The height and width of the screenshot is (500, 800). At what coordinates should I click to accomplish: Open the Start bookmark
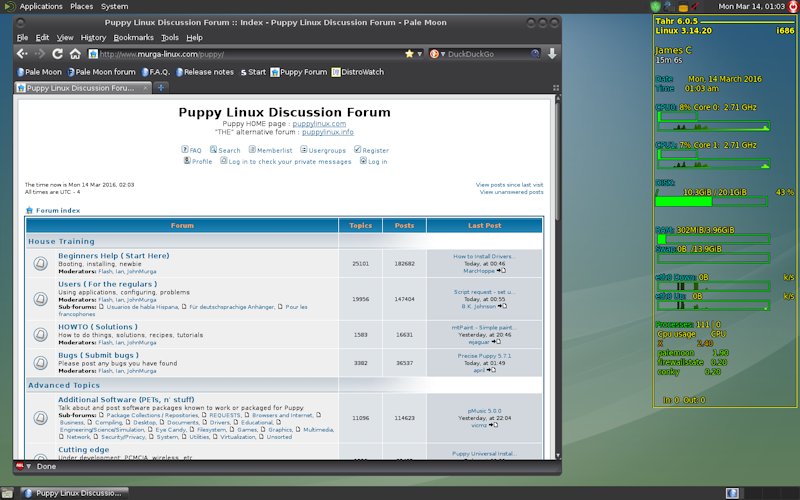point(253,72)
